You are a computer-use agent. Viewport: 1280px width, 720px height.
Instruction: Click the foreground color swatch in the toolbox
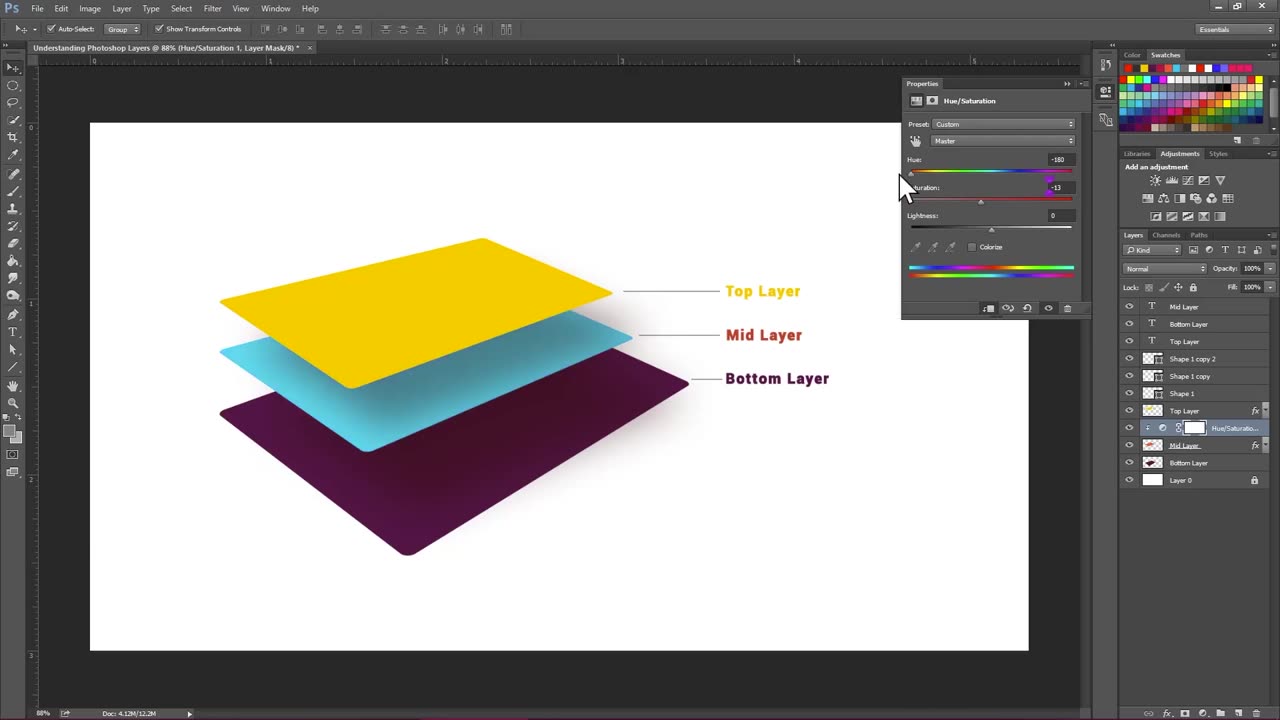9,431
